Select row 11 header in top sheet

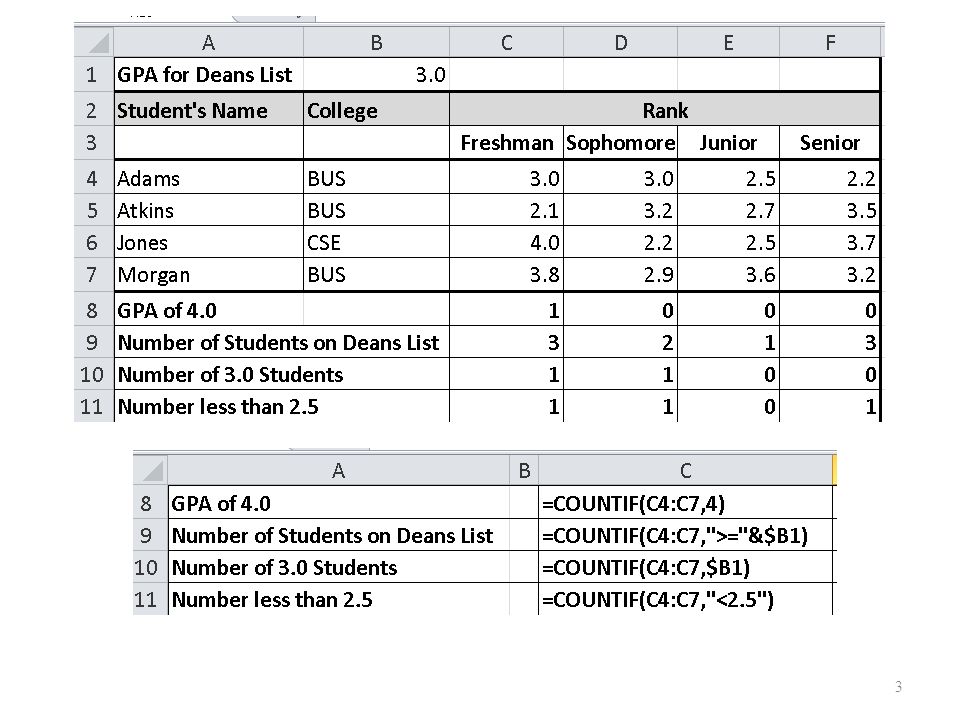pos(94,407)
